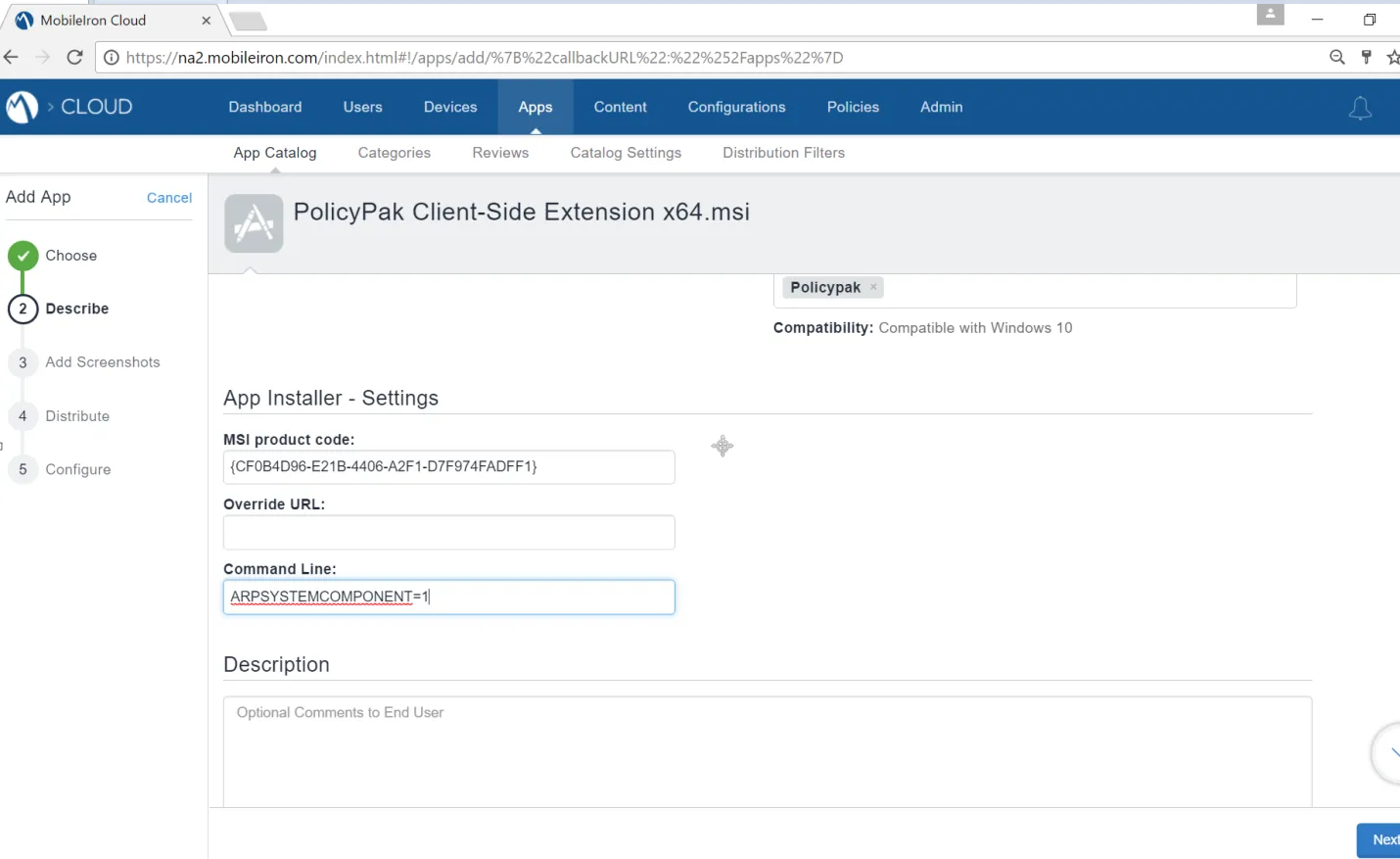This screenshot has height=859, width=1400.
Task: Click the MSI product code field
Action: point(449,467)
